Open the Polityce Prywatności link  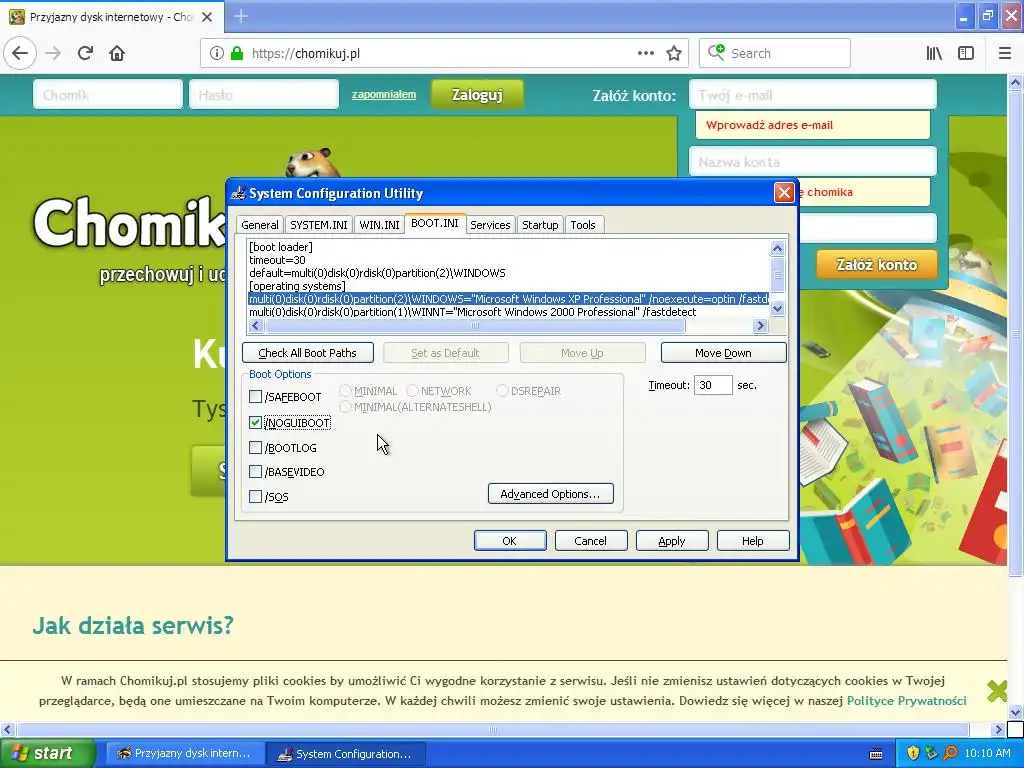tap(906, 701)
